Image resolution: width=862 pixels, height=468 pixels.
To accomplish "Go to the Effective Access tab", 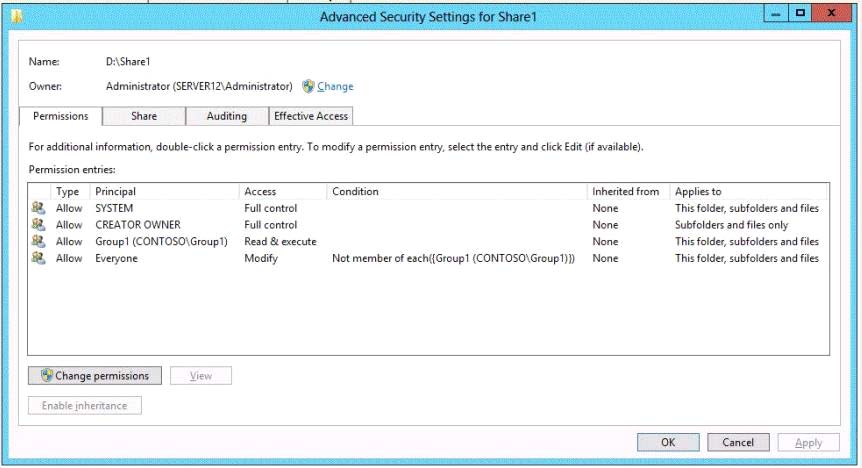I will coord(312,116).
